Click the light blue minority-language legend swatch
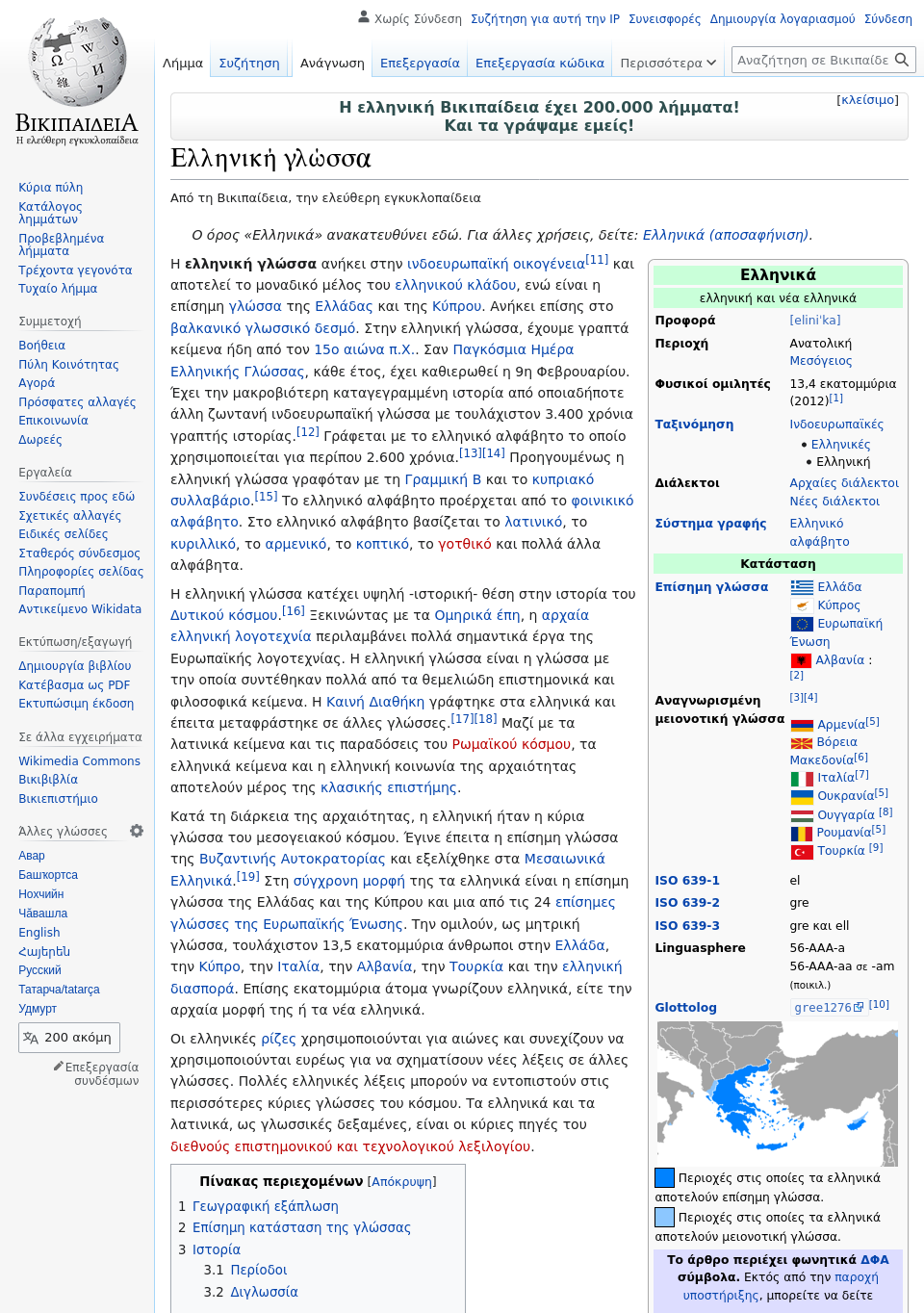 pyautogui.click(x=664, y=1217)
